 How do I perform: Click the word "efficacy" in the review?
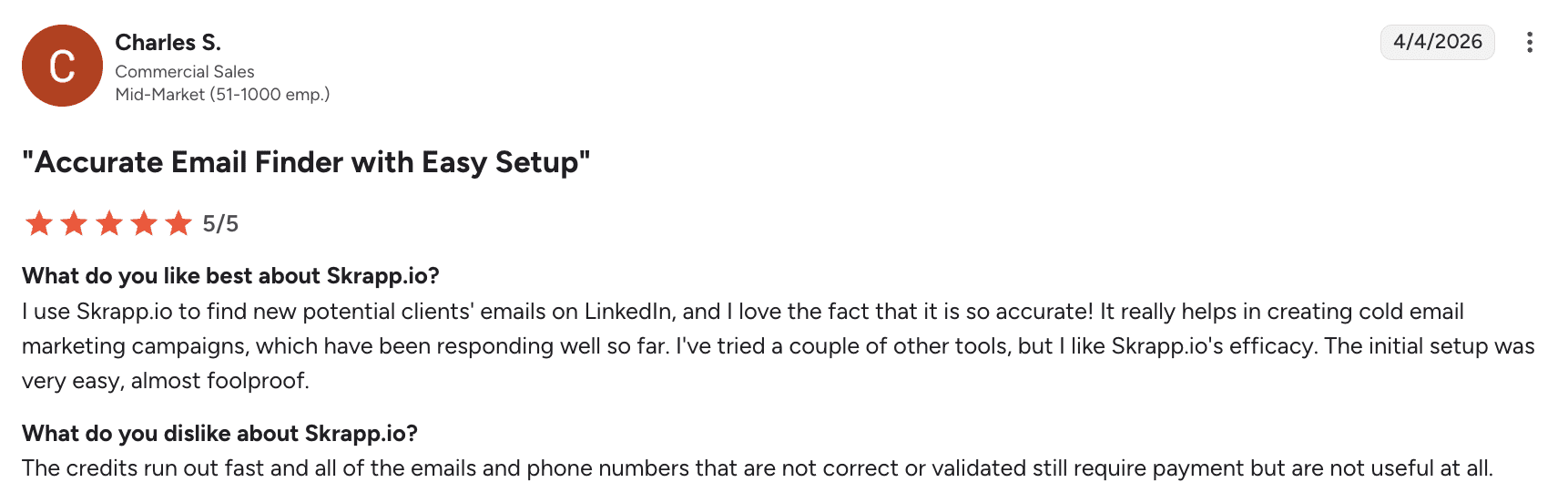point(1273,346)
